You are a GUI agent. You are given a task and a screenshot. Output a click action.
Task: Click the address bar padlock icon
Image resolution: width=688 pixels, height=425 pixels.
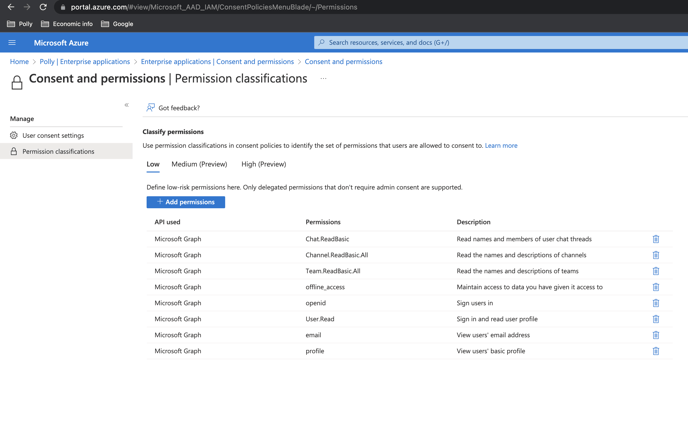tap(63, 7)
